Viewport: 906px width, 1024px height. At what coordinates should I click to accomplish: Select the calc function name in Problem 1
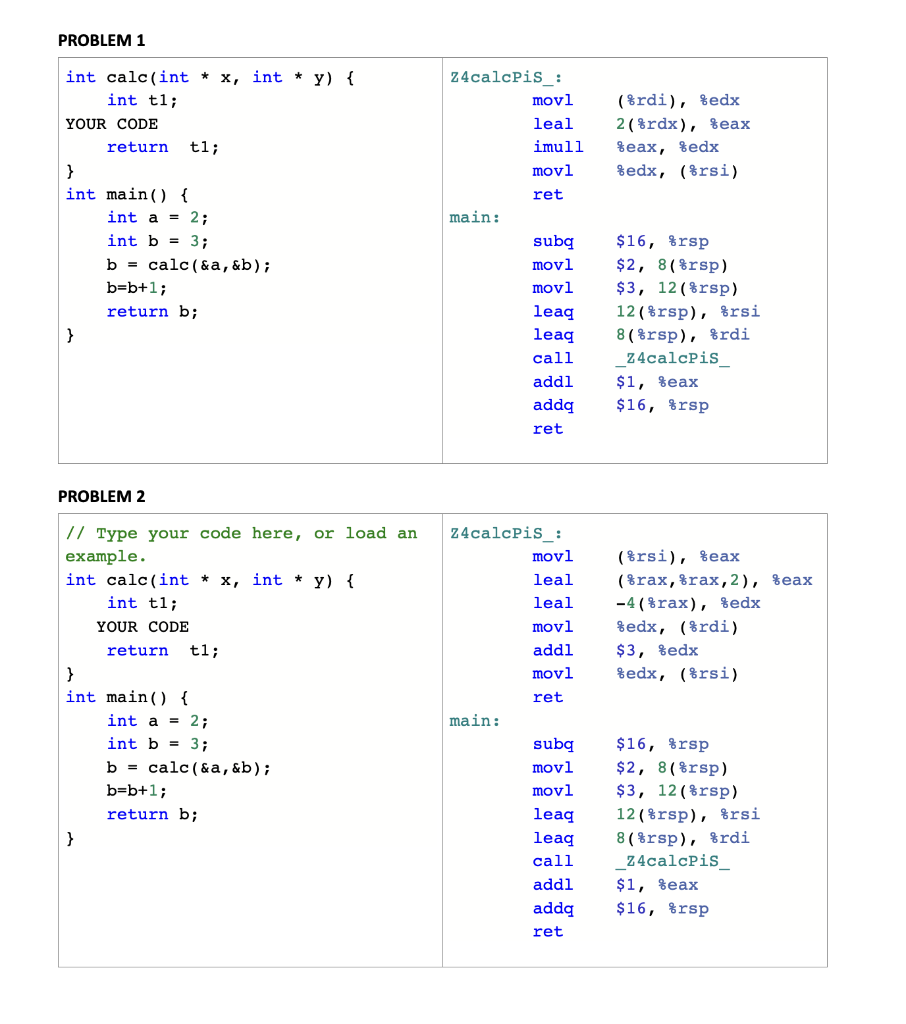pos(127,77)
